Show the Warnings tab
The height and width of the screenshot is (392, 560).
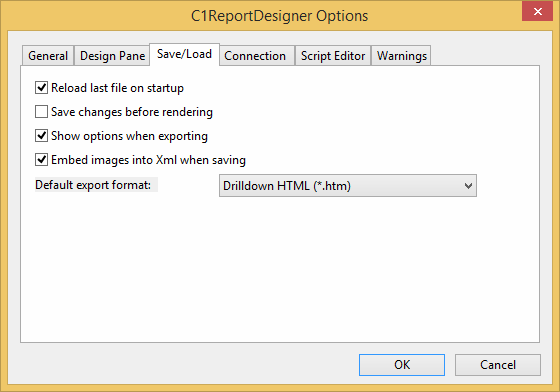(x=401, y=56)
